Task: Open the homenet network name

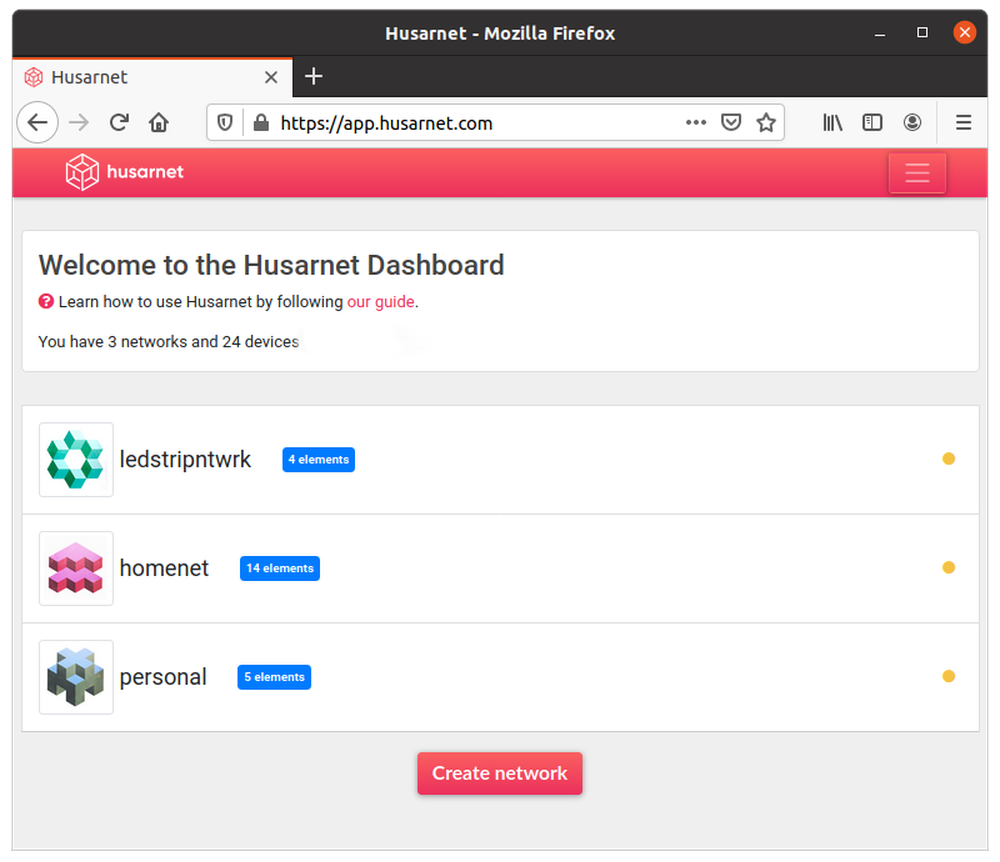Action: pos(164,568)
